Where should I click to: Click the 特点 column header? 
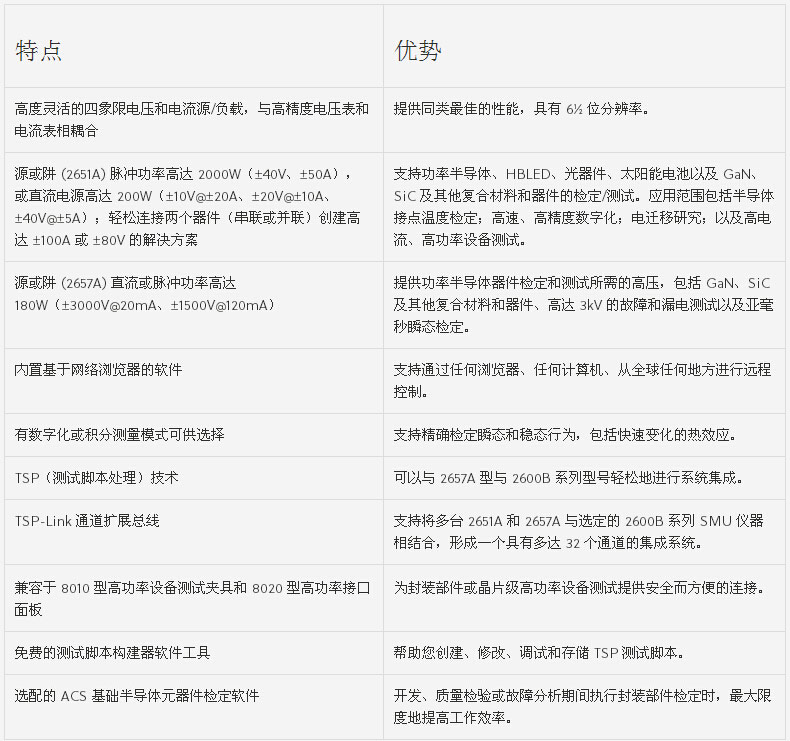(39, 51)
